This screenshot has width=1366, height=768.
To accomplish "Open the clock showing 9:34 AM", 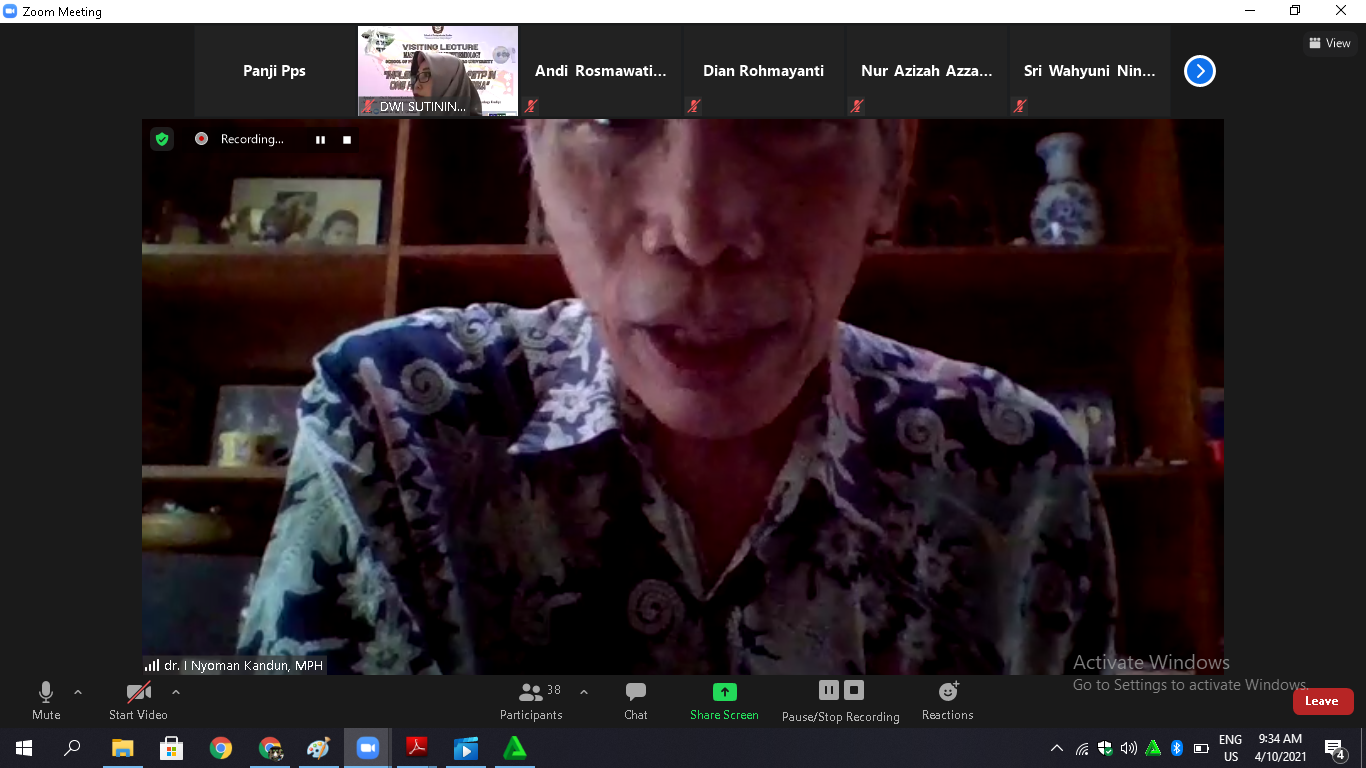I will [x=1281, y=748].
